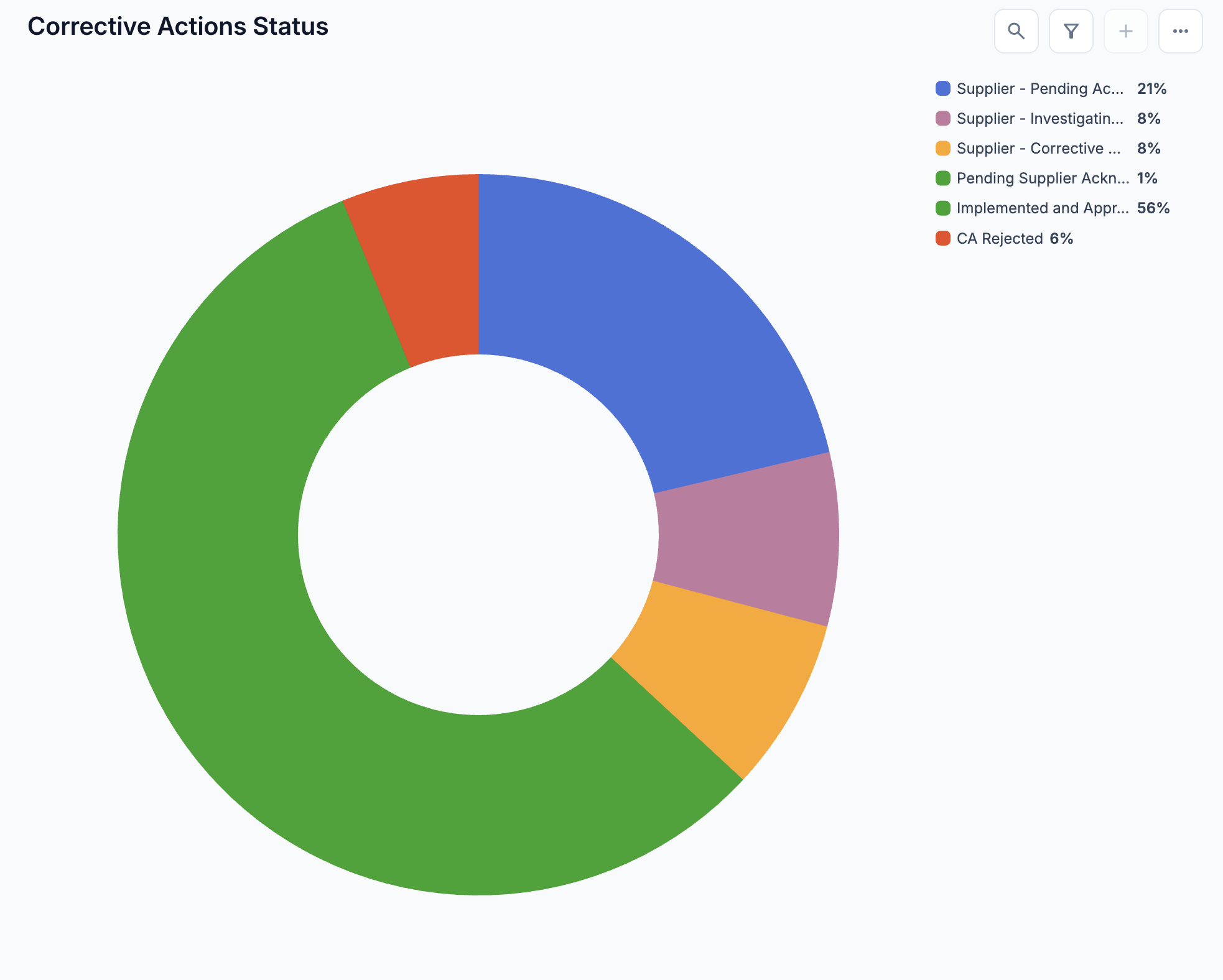Viewport: 1223px width, 980px height.
Task: Click blue Supplier - Pending legend swatch
Action: pyautogui.click(x=943, y=88)
